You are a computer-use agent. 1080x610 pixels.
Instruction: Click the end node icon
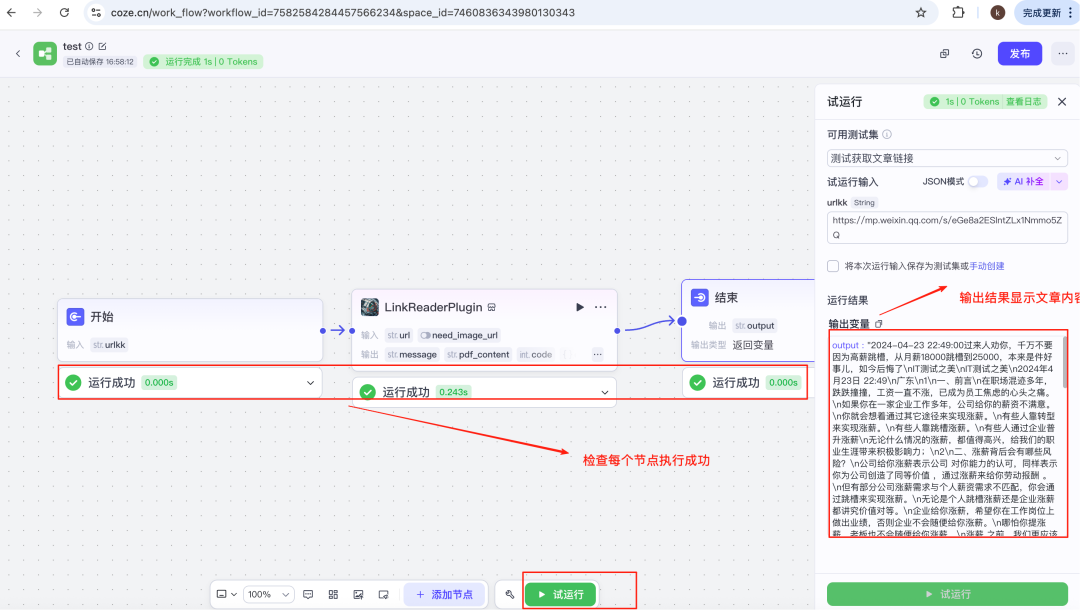[x=700, y=297]
